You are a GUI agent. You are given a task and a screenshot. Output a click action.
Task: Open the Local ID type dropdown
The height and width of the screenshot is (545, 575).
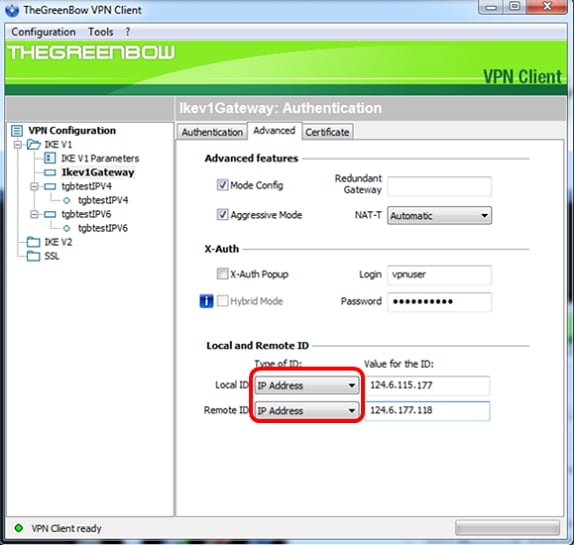pyautogui.click(x=307, y=385)
